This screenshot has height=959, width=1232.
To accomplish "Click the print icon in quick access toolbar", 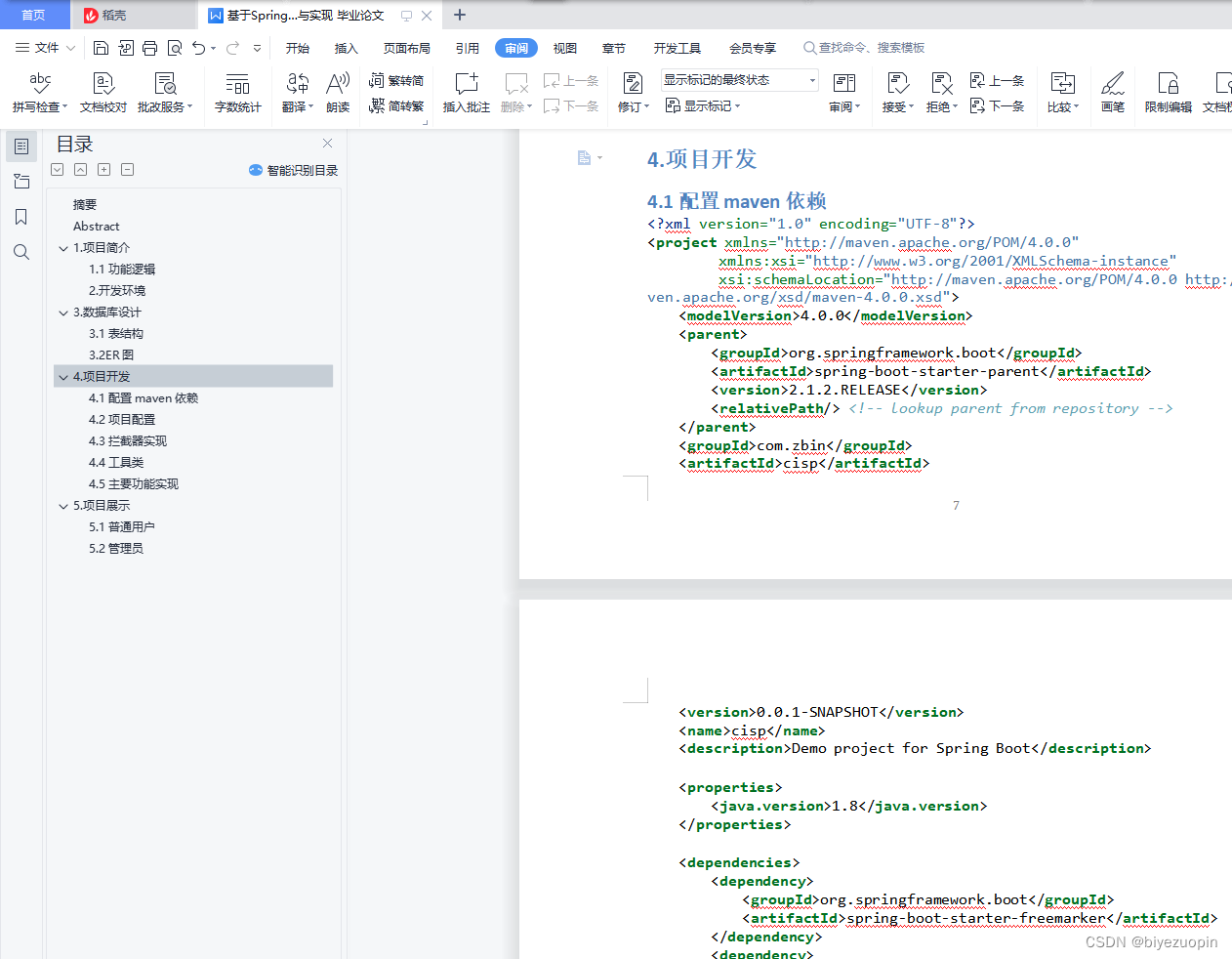I will (149, 48).
